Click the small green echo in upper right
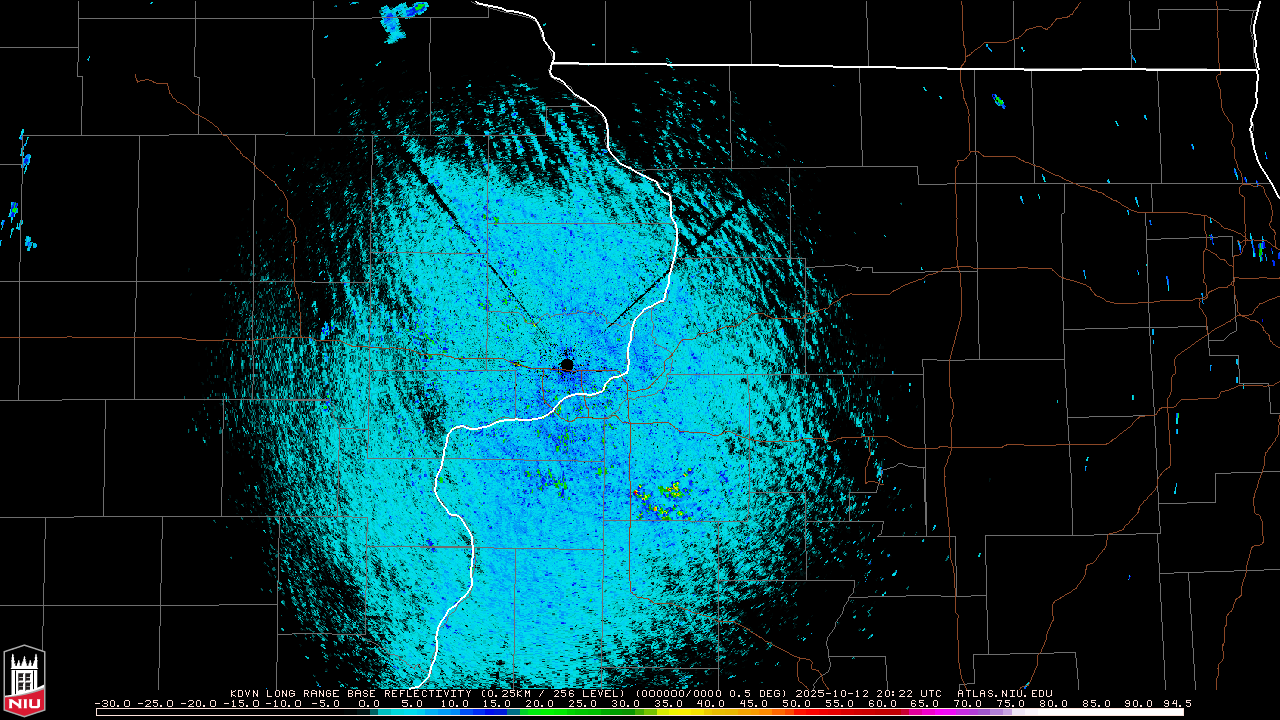Screen dimensions: 1280x720 pyautogui.click(x=998, y=101)
